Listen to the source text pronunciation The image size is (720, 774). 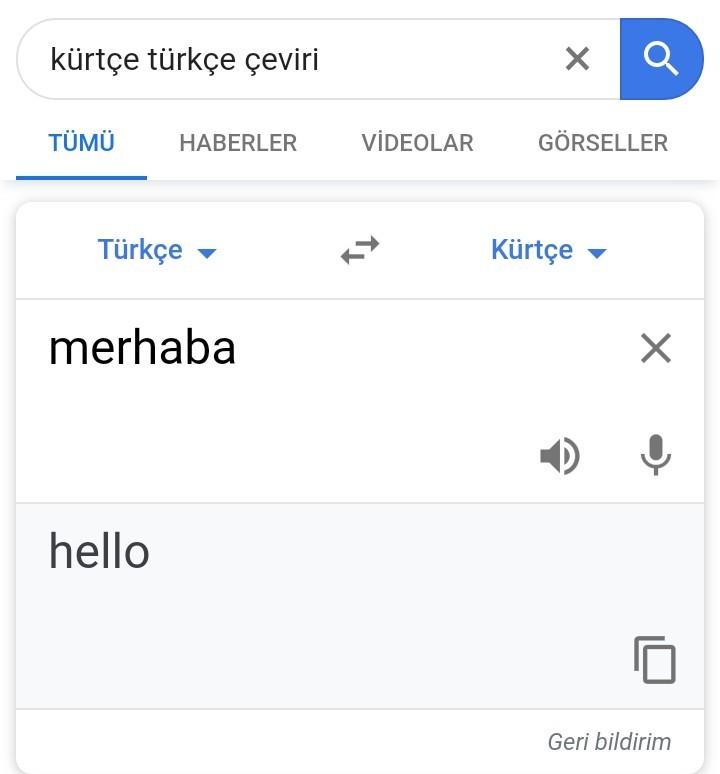pyautogui.click(x=560, y=457)
